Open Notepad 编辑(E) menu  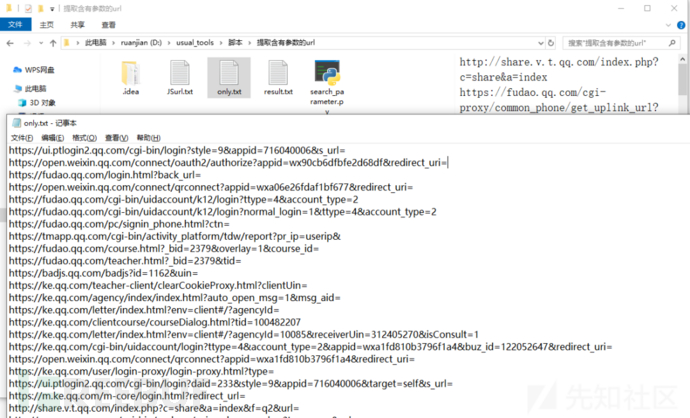pyautogui.click(x=53, y=138)
